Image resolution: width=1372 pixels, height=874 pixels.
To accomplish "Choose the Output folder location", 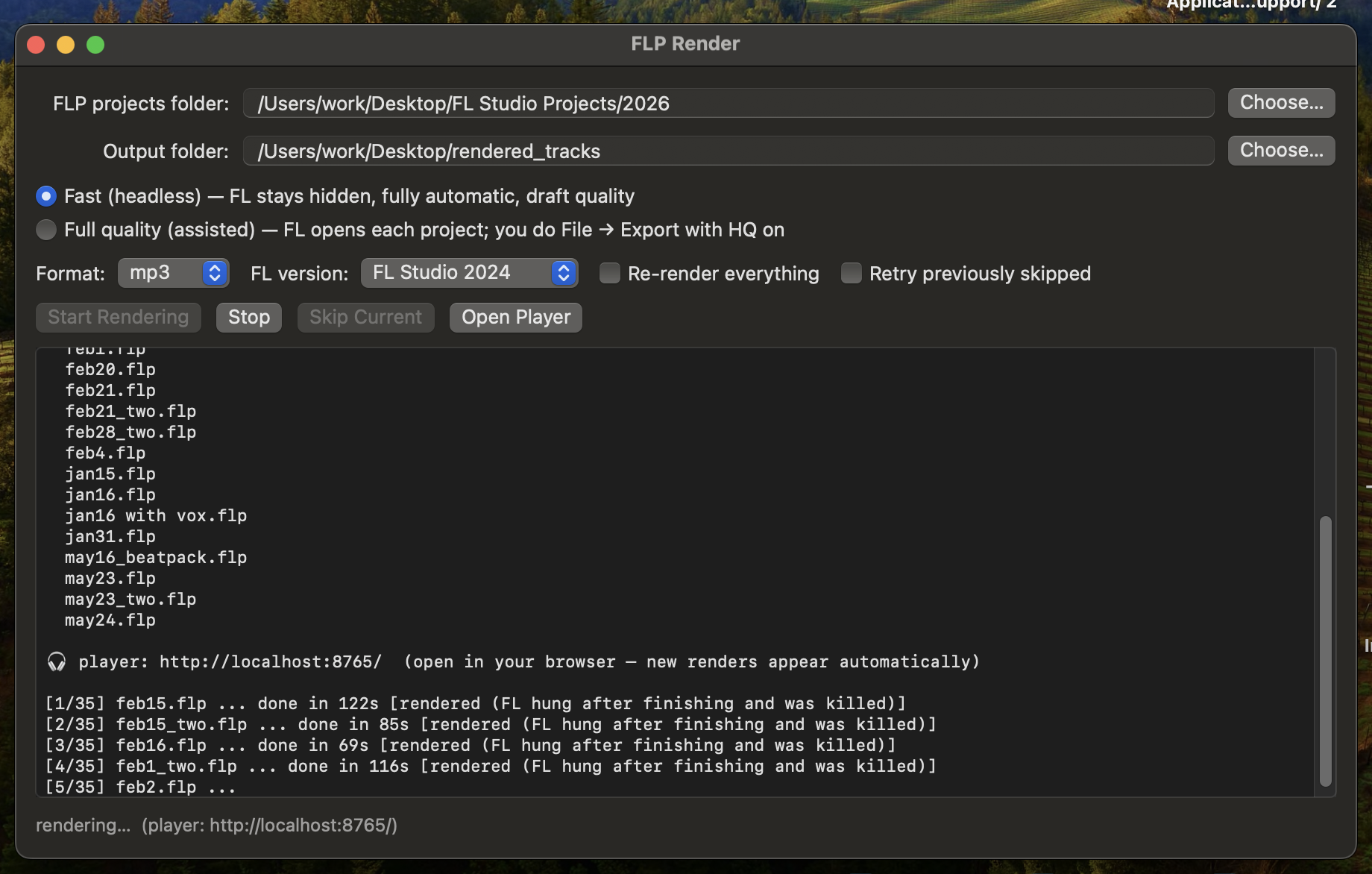I will coord(1281,151).
